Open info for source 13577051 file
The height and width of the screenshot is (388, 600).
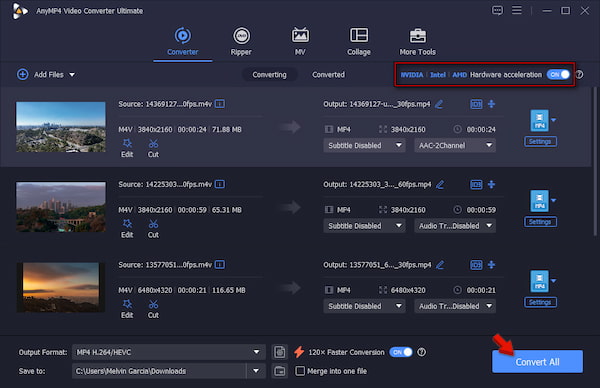220,264
